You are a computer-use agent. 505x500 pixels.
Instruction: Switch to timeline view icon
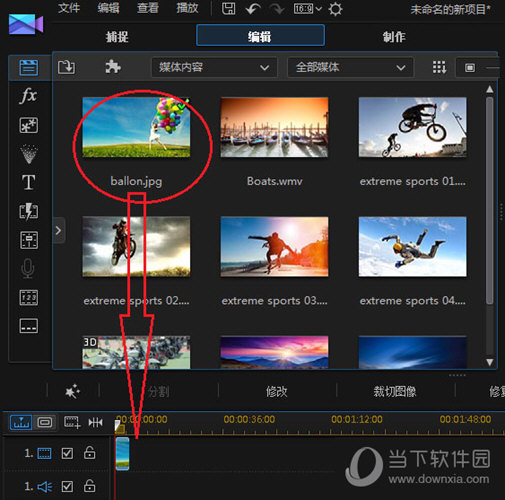[21, 423]
